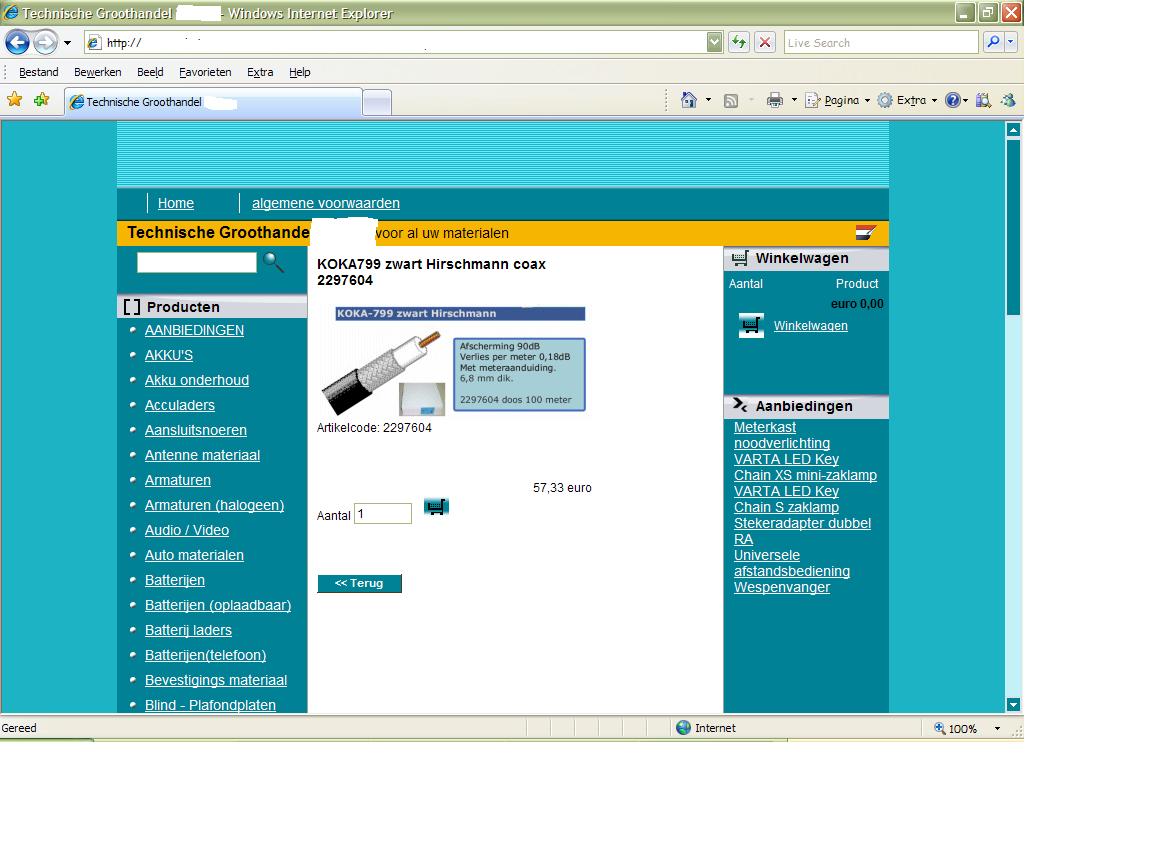Image resolution: width=1152 pixels, height=864 pixels.
Task: Open the Extra menu in menu bar
Action: tap(260, 72)
